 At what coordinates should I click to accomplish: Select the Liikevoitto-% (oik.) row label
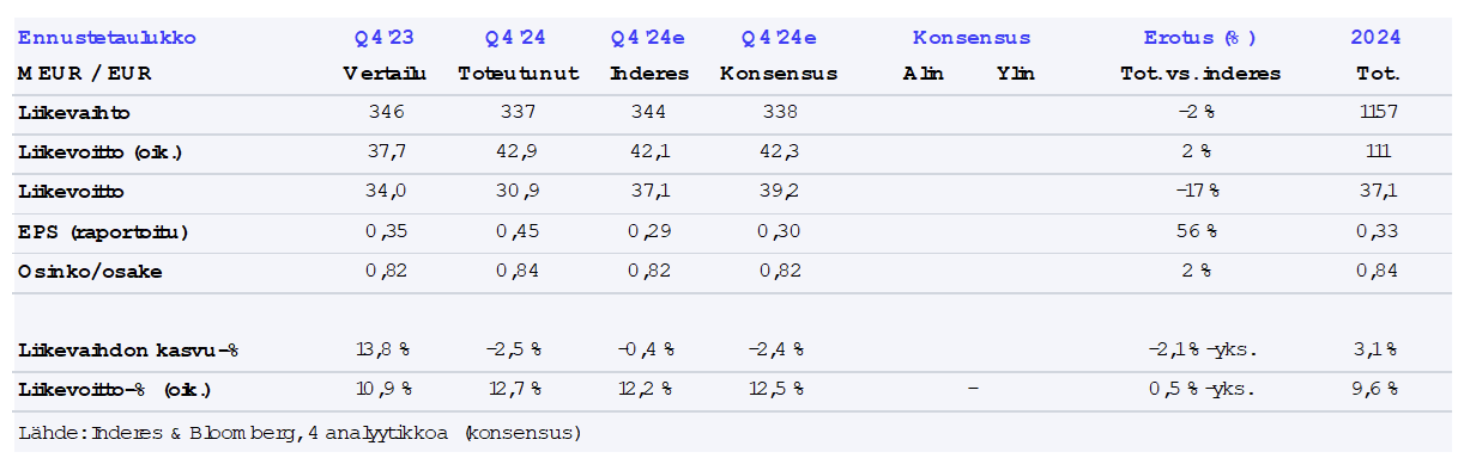point(115,389)
